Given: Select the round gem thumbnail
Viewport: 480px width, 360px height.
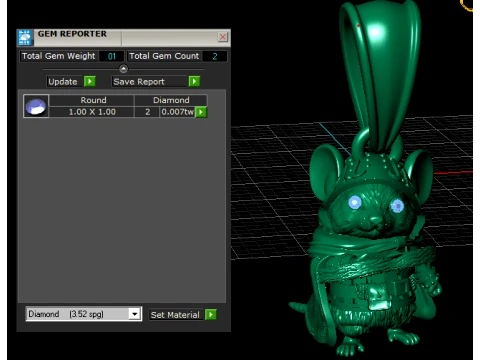Looking at the screenshot, I should 36,106.
